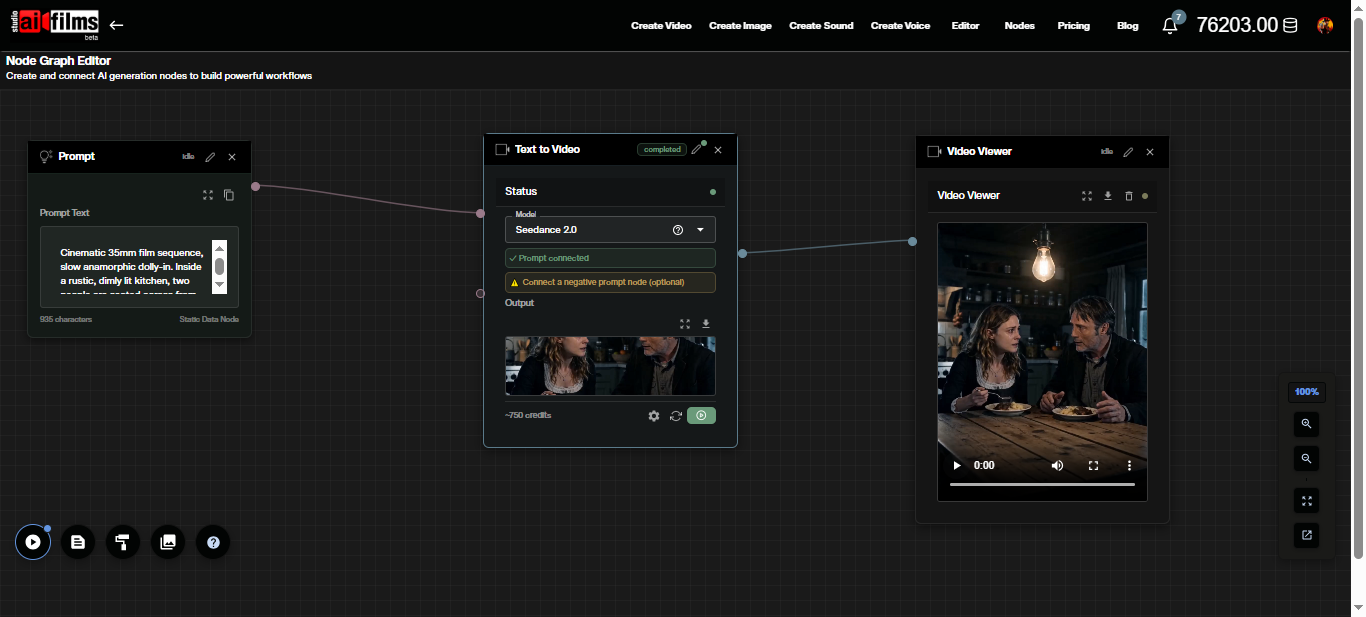Mute the video player audio
1366x617 pixels.
pos(1057,465)
